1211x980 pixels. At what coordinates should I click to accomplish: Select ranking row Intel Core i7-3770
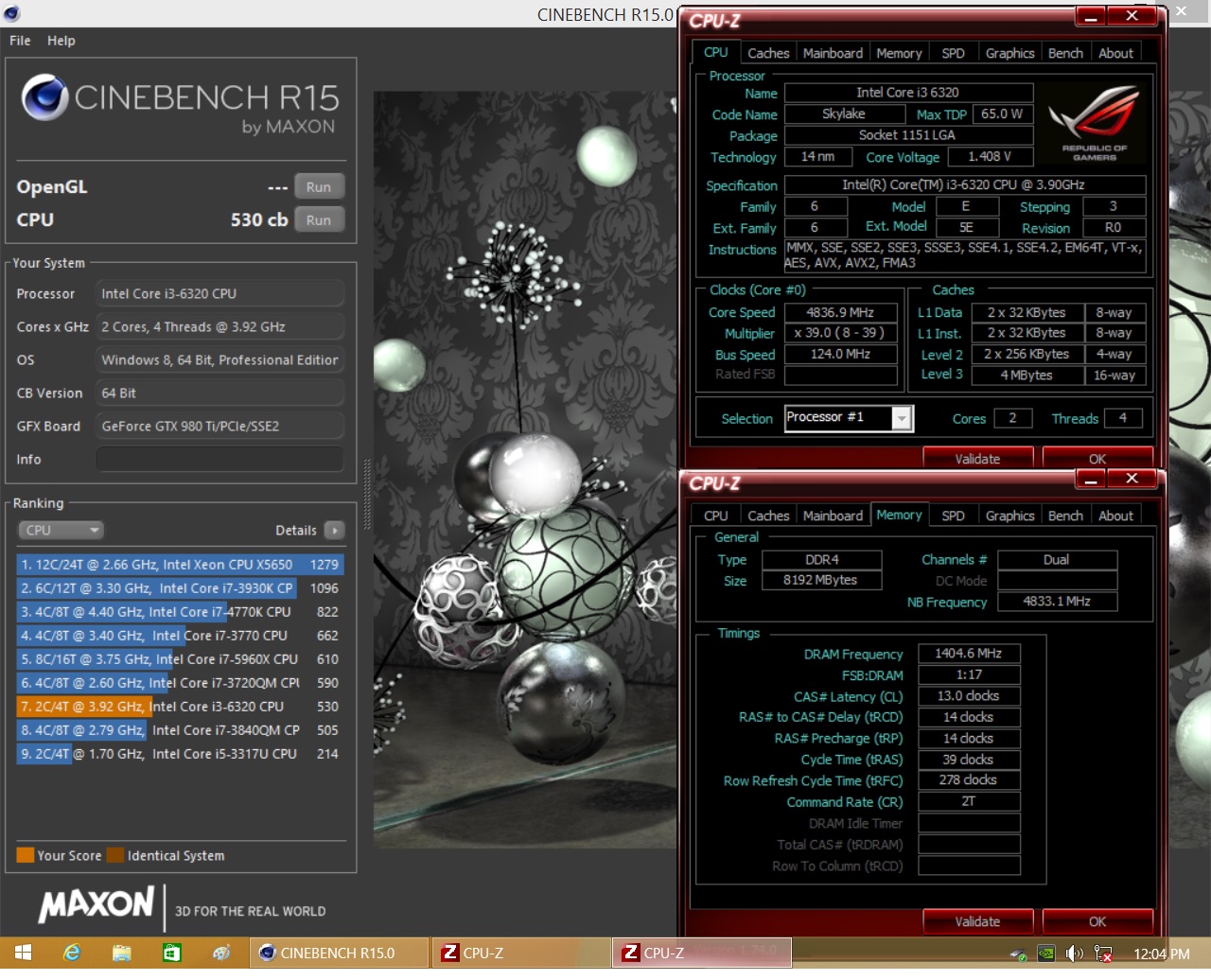[180, 636]
